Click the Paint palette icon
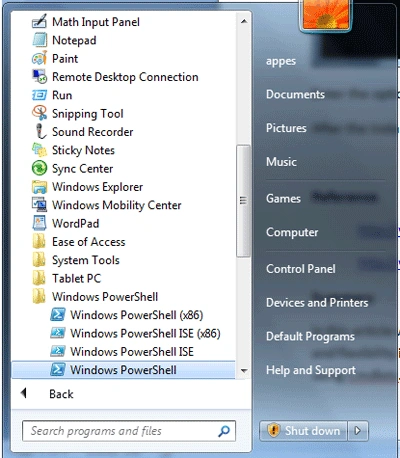Viewport: 400px width, 458px height. point(39,59)
